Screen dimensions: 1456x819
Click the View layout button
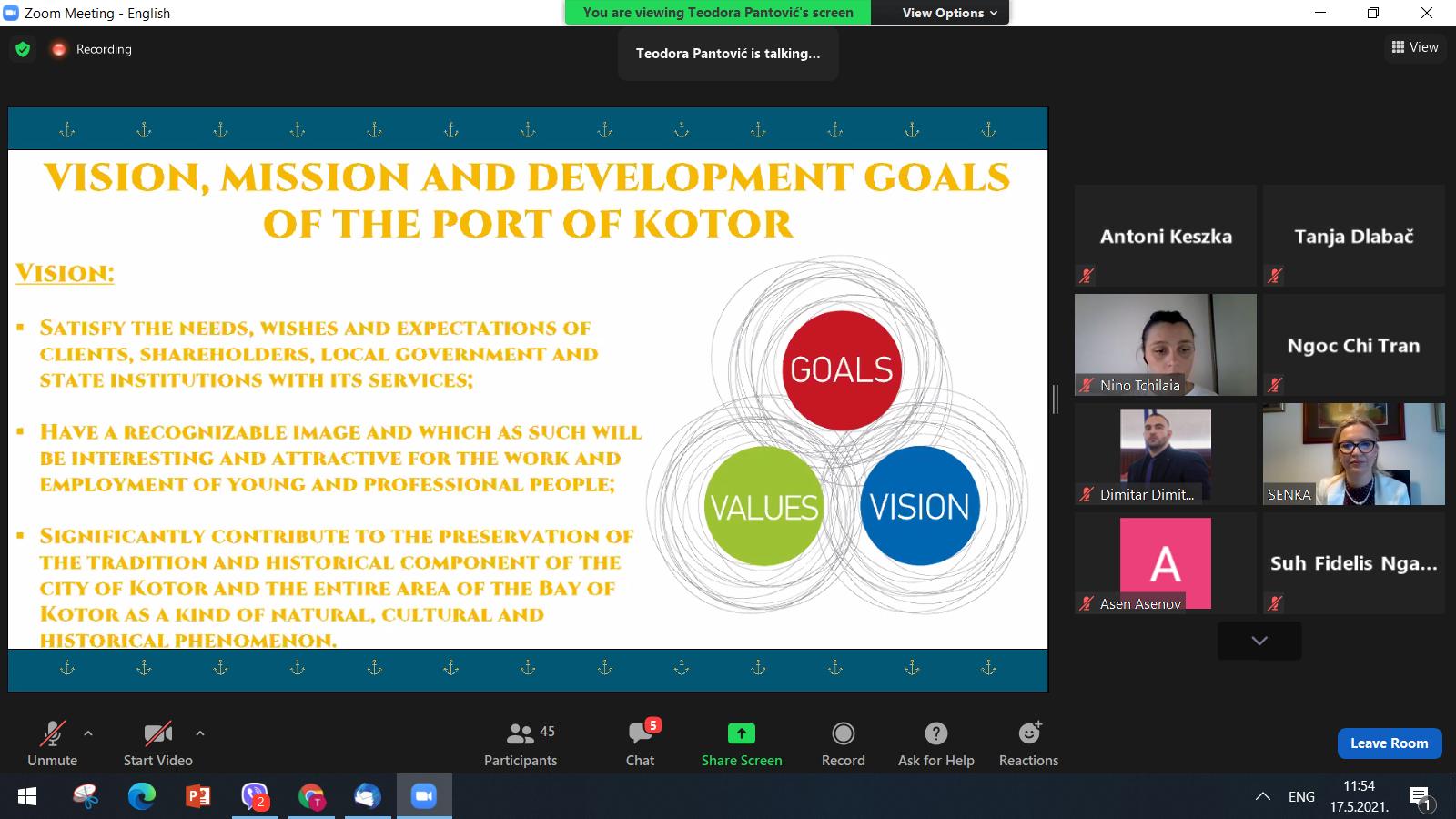(x=1415, y=47)
